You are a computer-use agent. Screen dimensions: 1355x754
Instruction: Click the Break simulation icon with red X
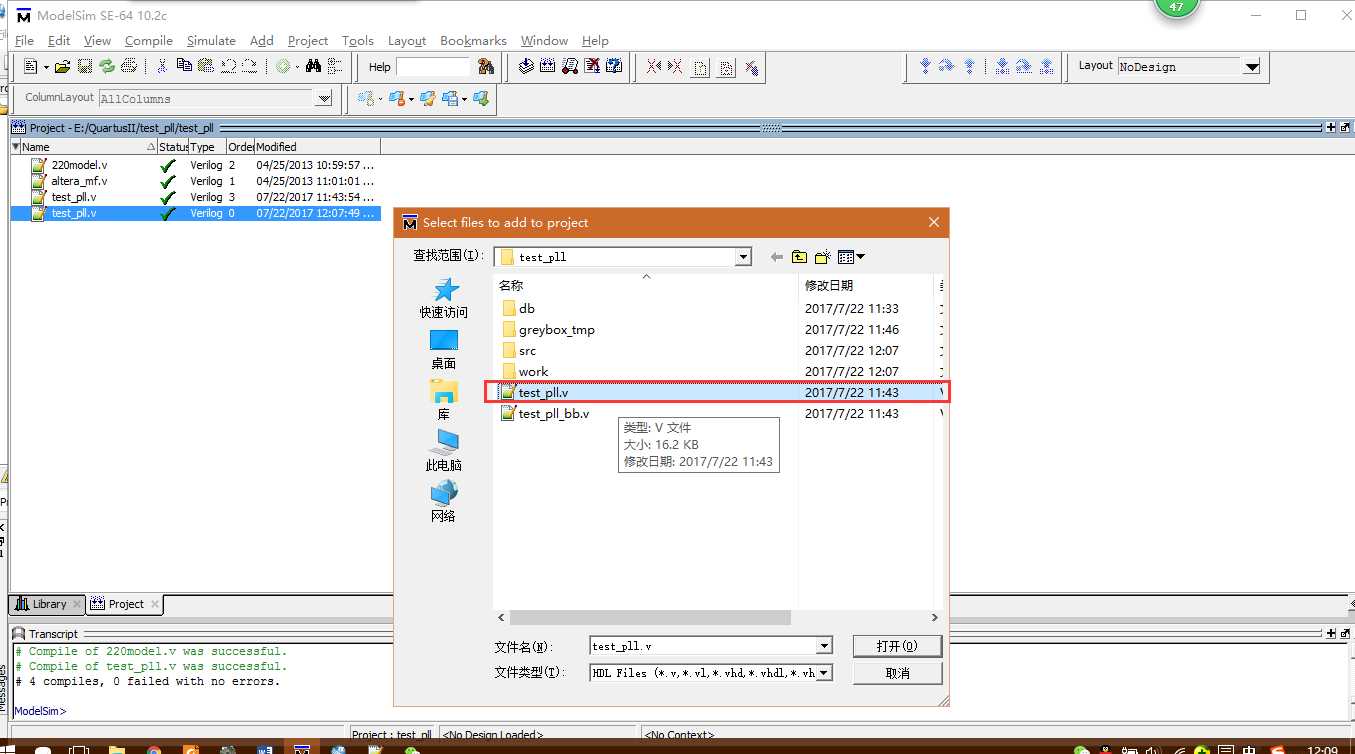592,67
